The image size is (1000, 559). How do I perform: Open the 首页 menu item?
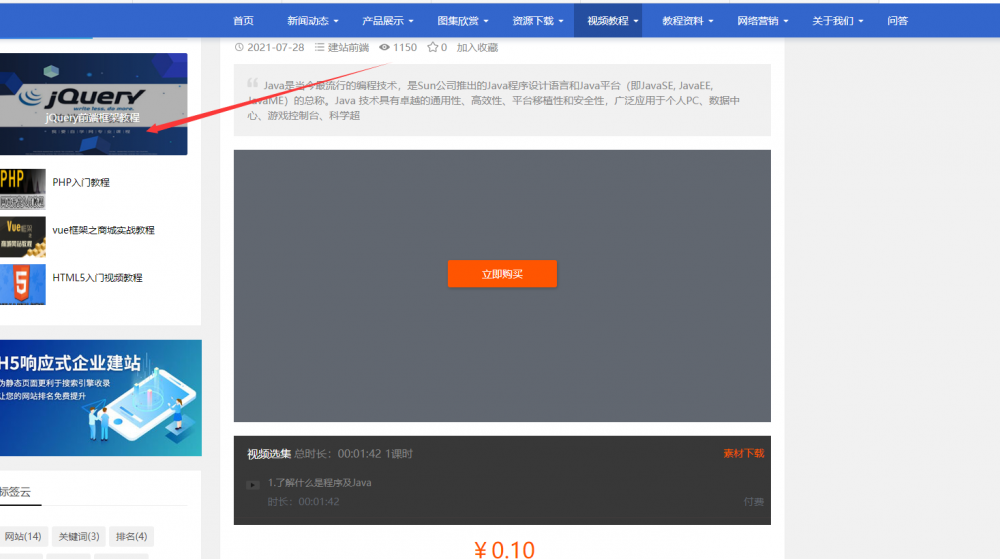[243, 21]
